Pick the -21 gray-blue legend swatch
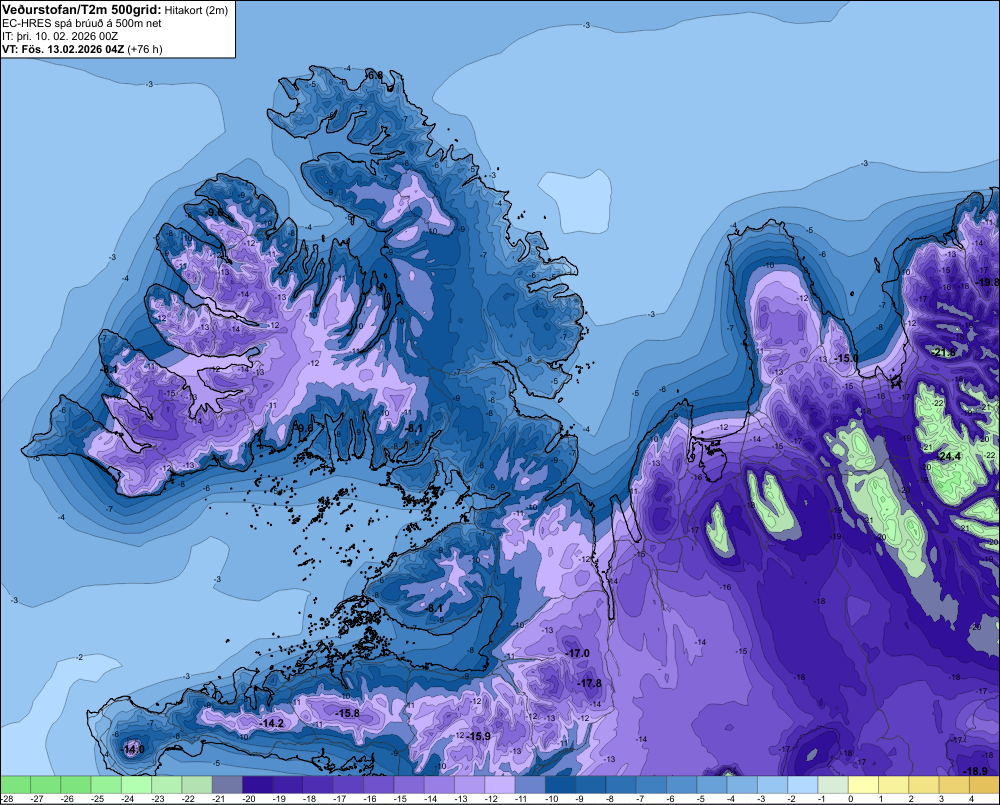Viewport: 1000px width, 805px height. [x=227, y=785]
